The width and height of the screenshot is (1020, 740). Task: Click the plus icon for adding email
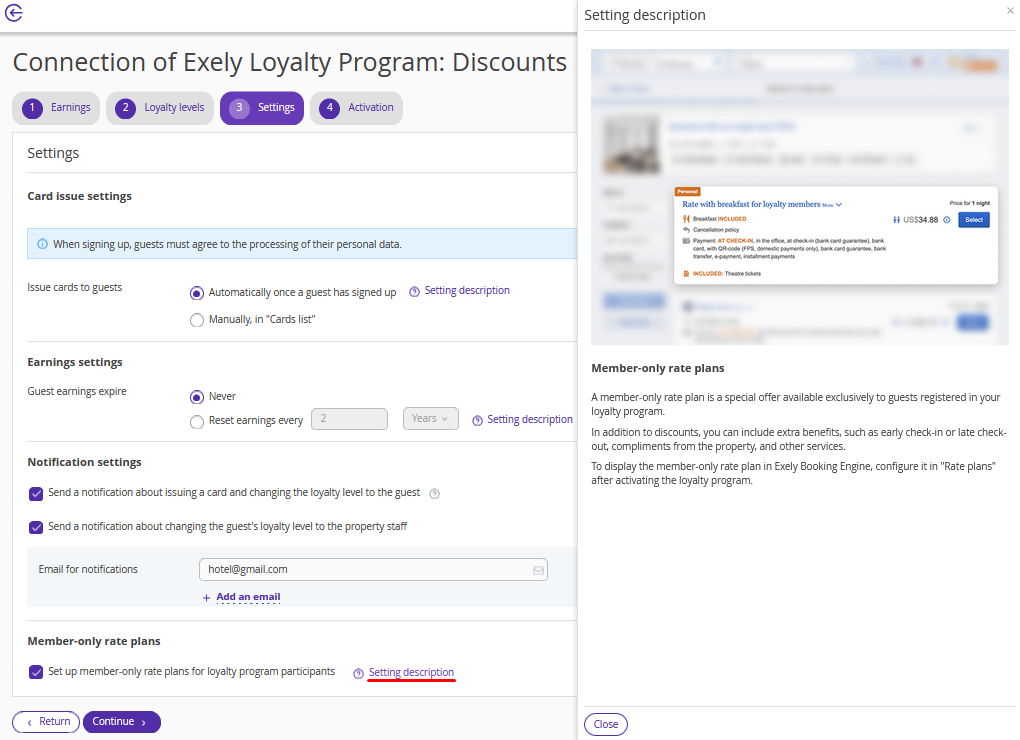click(x=206, y=598)
